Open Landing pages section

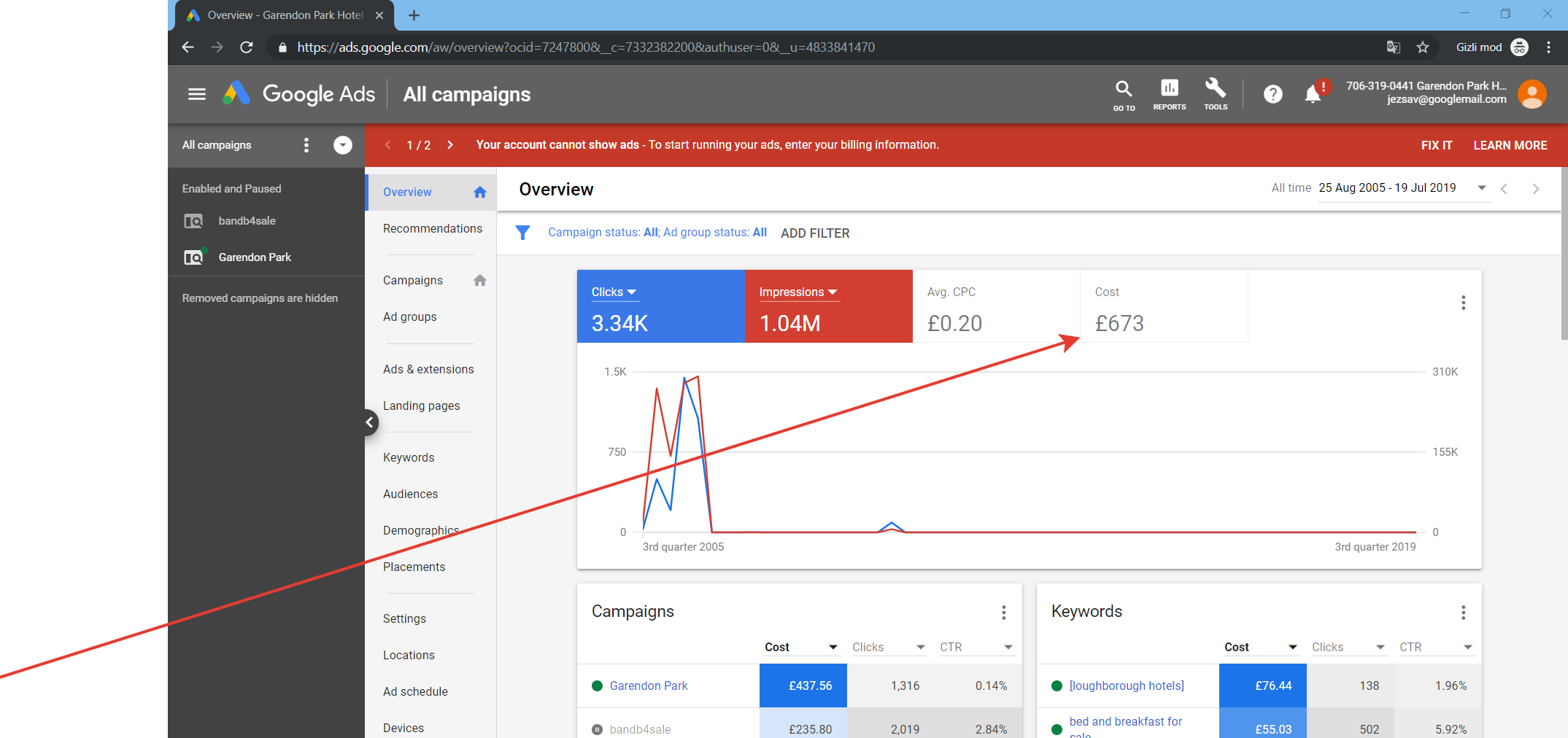click(x=422, y=406)
